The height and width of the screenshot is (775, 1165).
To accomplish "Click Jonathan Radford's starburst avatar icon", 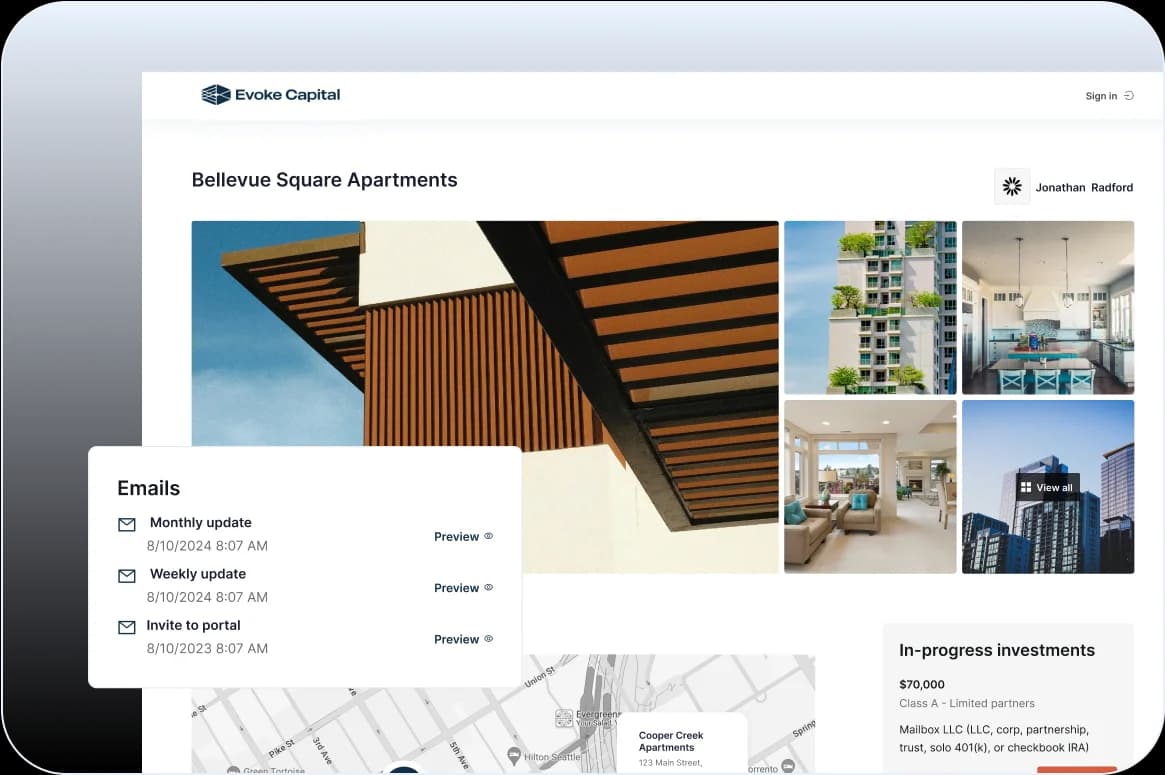I will (x=1012, y=187).
